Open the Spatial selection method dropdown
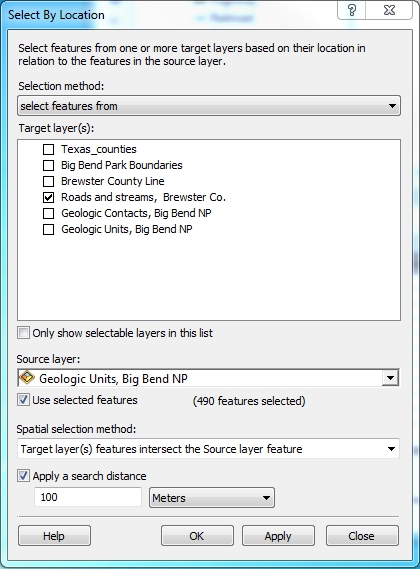The width and height of the screenshot is (420, 569). tap(208, 449)
